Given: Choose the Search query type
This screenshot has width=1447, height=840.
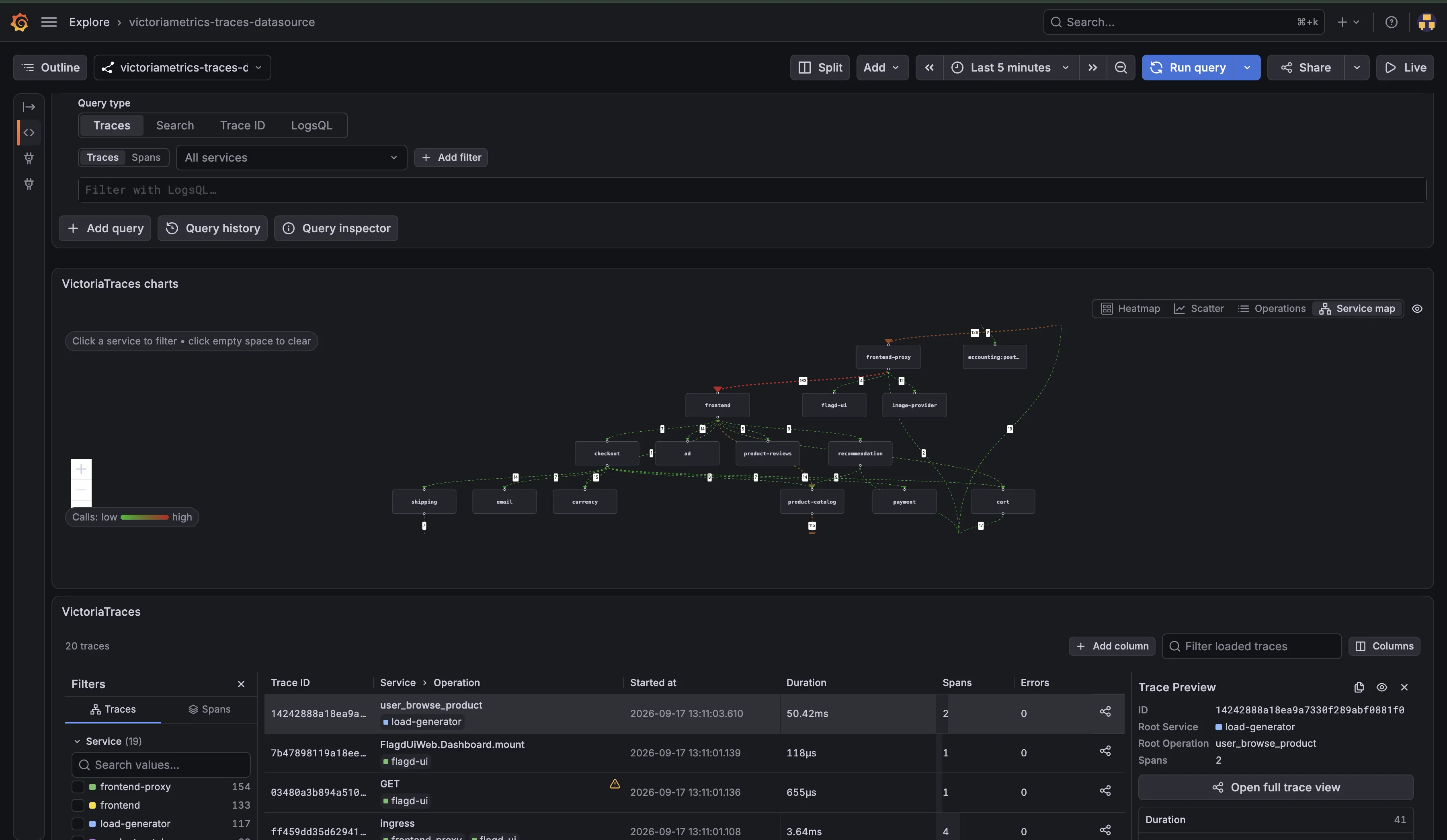Looking at the screenshot, I should (x=175, y=125).
